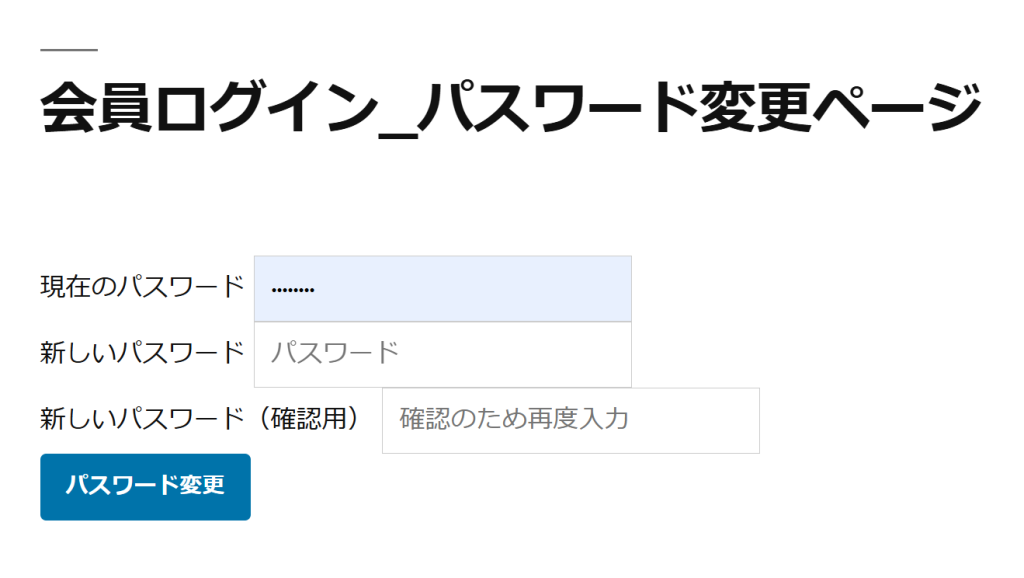Click empty right side of new password field
The image size is (1024, 578).
(560, 354)
